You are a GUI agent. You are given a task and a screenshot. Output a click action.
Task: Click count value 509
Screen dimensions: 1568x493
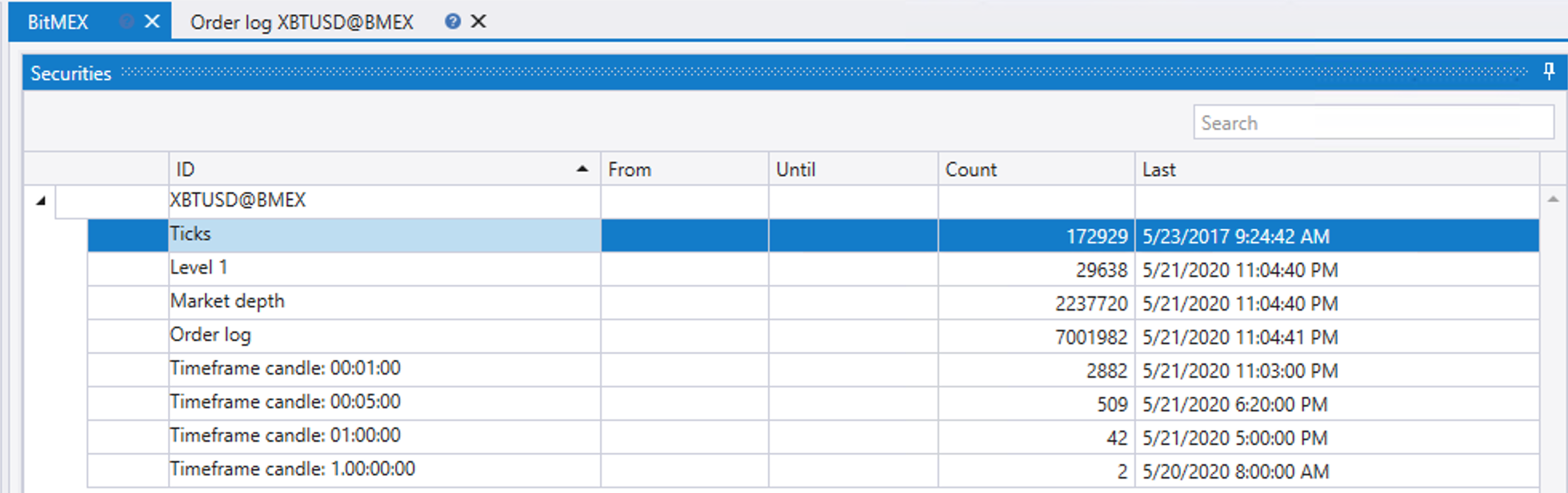1112,404
